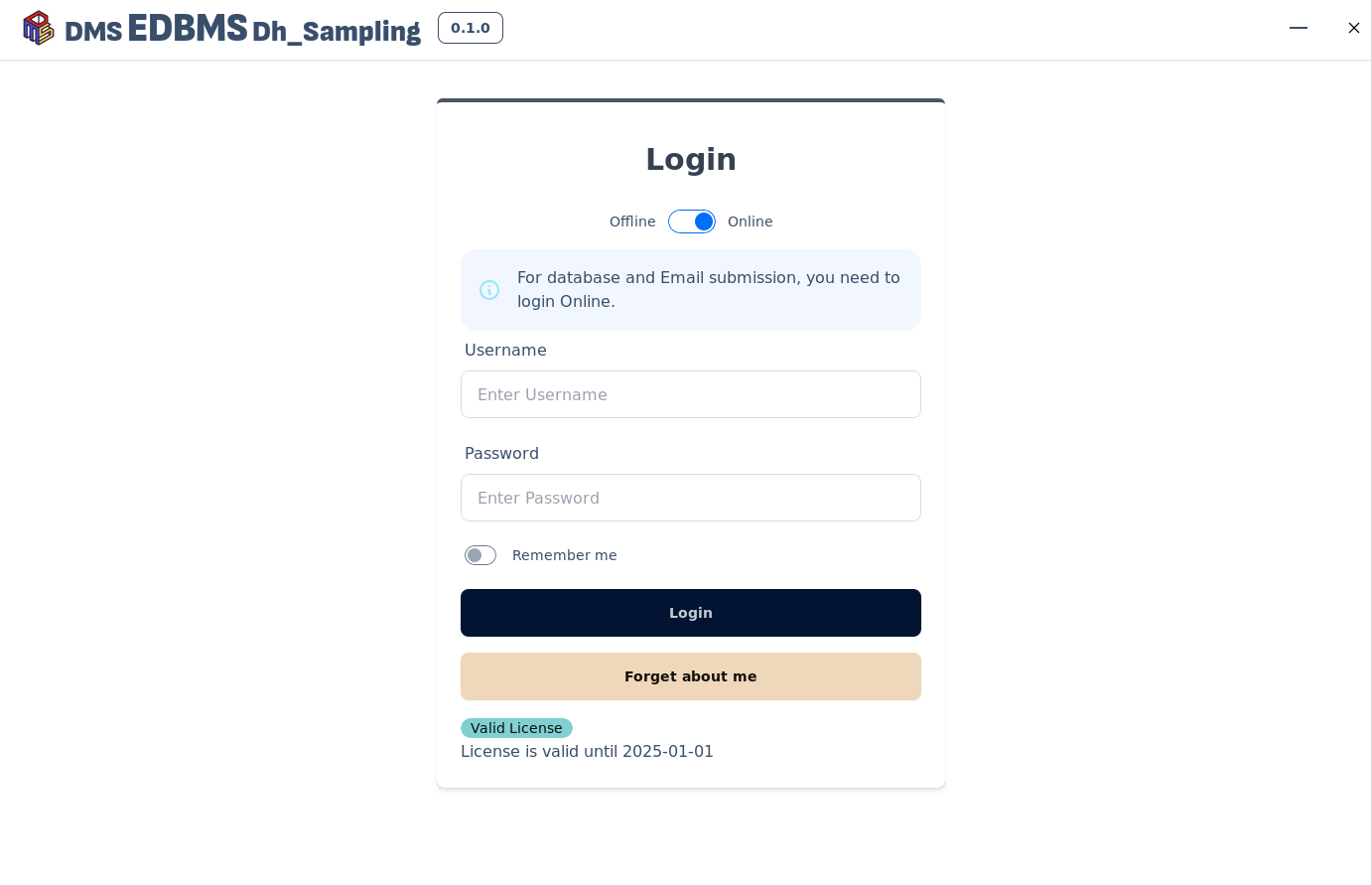This screenshot has height=885, width=1372.
Task: Enable the Remember me switch
Action: 480,555
